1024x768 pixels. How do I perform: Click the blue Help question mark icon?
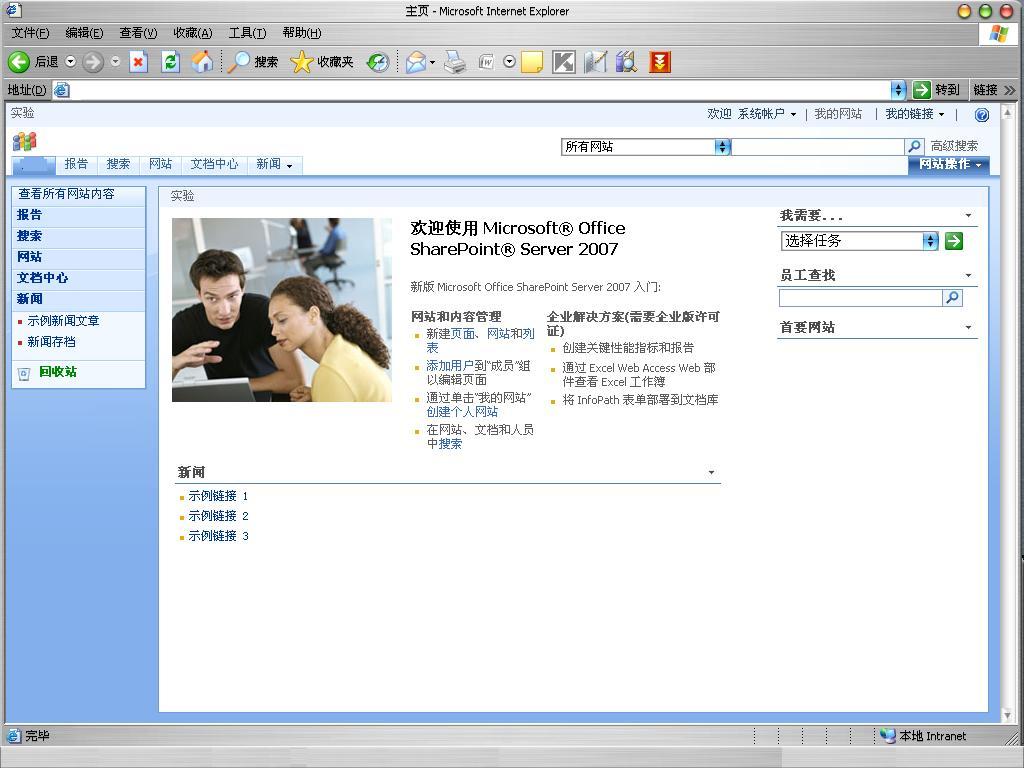(982, 115)
